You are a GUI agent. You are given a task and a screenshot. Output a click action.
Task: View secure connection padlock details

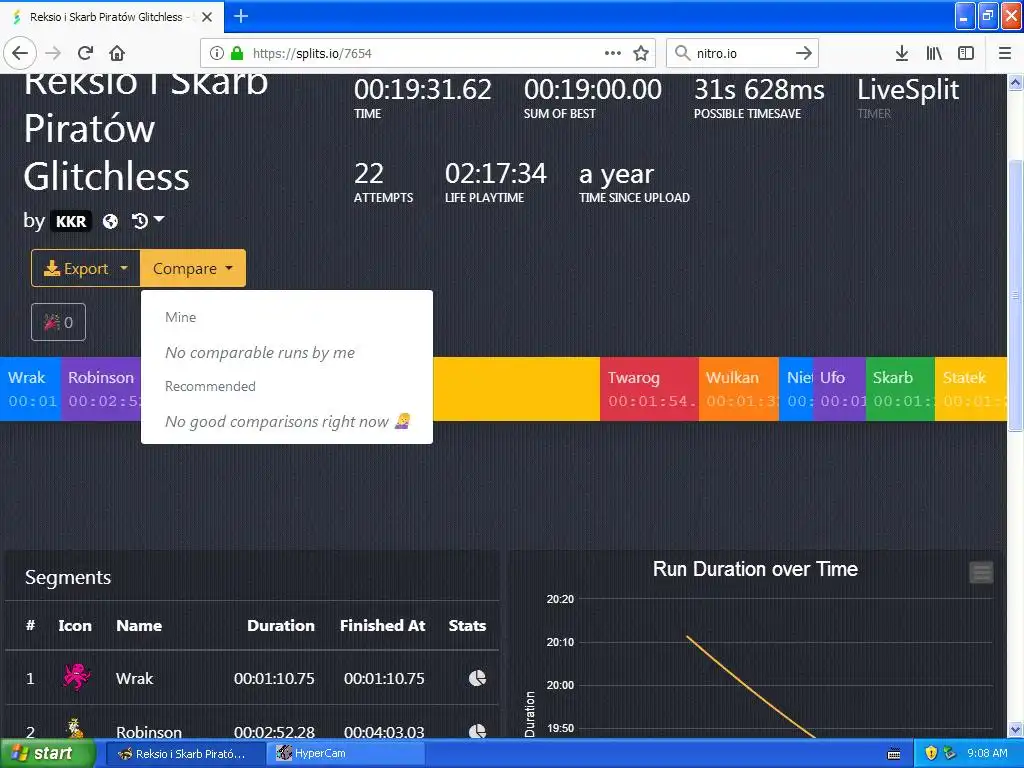coord(237,53)
